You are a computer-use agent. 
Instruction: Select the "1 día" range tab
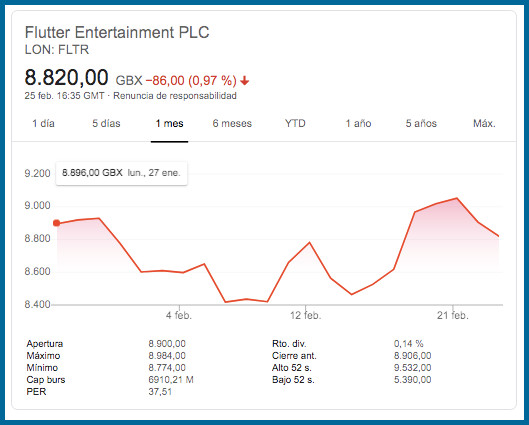point(43,123)
